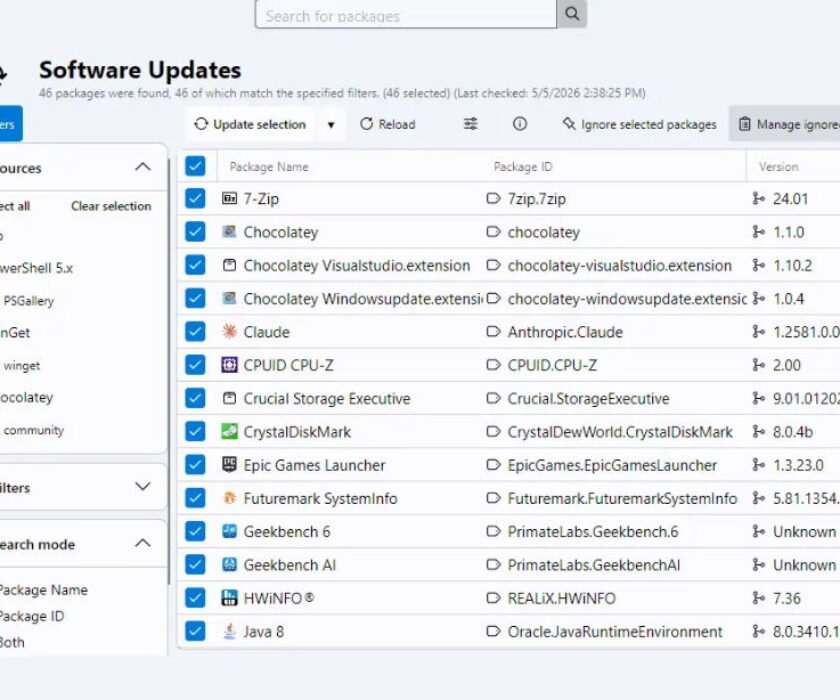Choose Package Name search mode
840x700 pixels.
(43, 590)
